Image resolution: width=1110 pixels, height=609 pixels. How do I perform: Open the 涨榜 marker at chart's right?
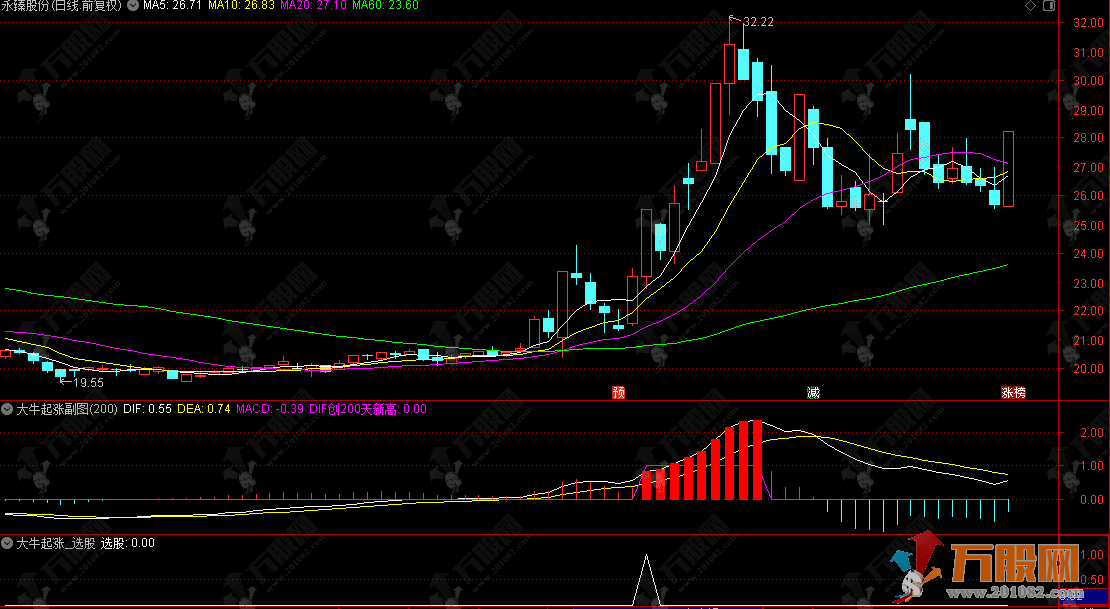(1013, 392)
